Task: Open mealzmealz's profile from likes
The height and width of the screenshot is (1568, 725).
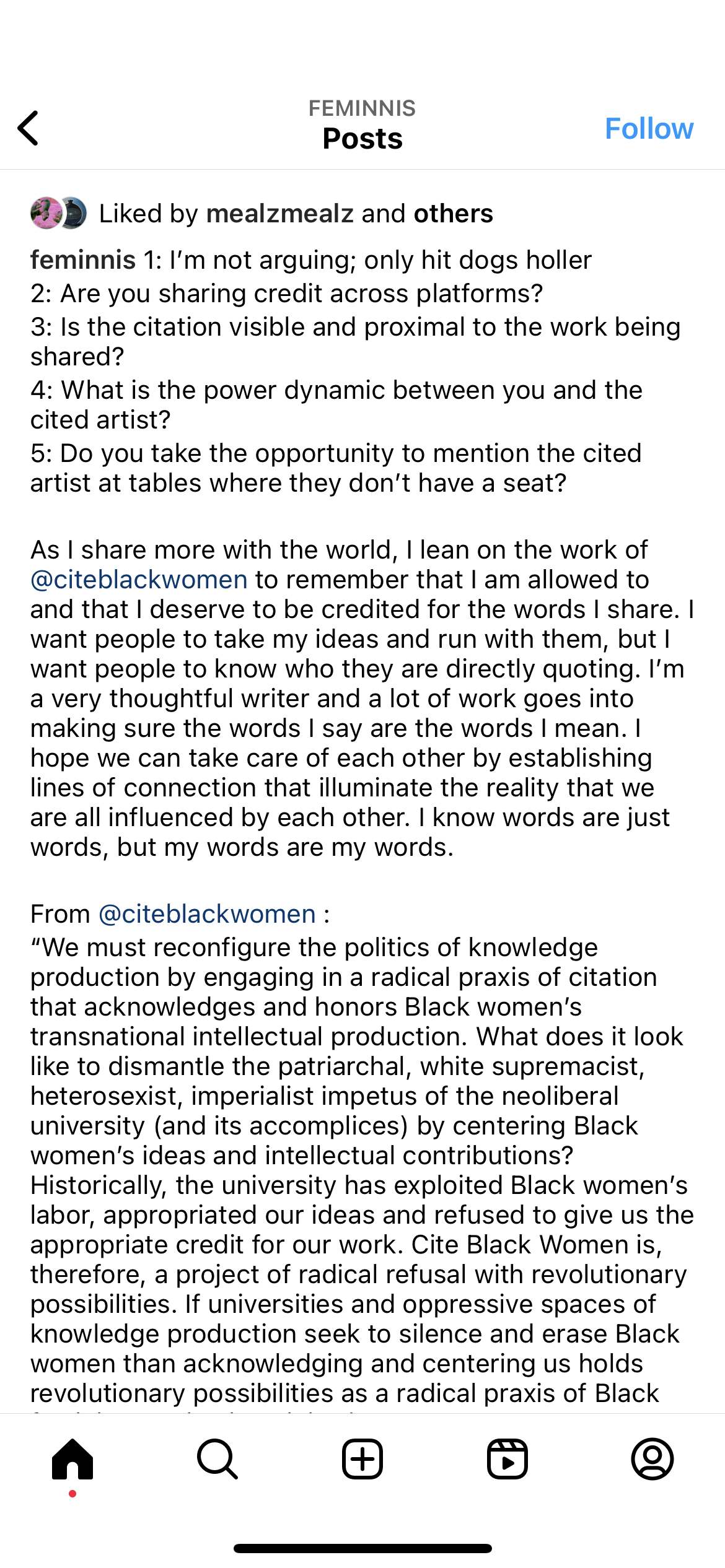Action: point(279,214)
